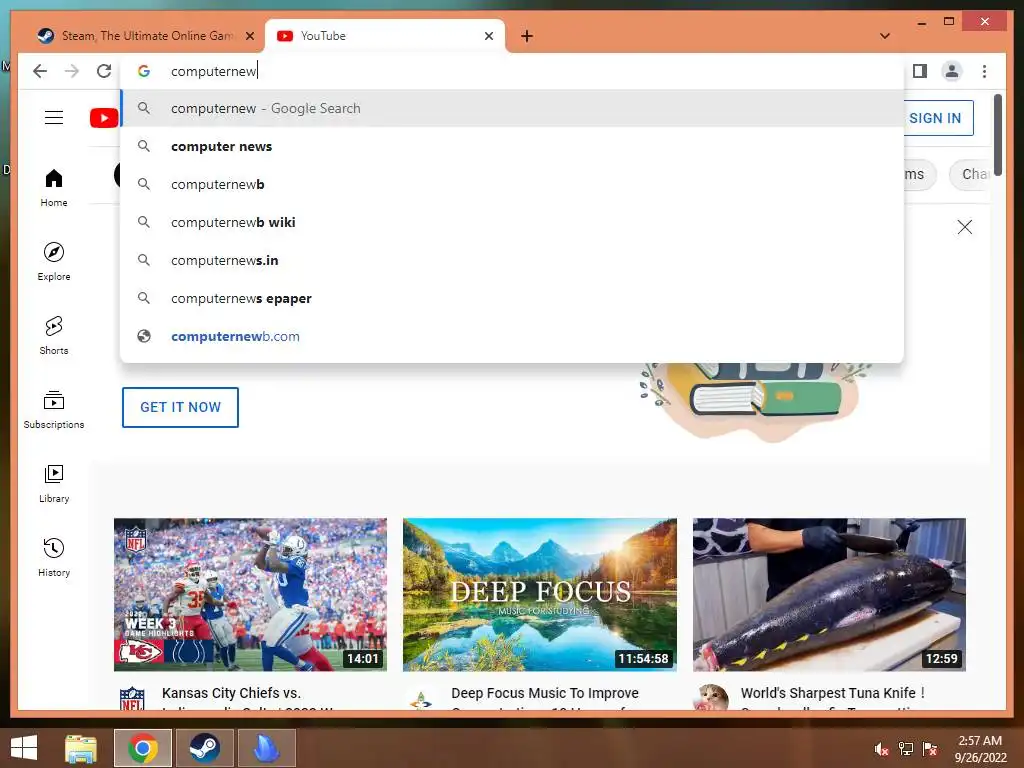This screenshot has height=768, width=1024.
Task: Choose 'computernewb wiki' suggestion
Action: click(x=512, y=222)
